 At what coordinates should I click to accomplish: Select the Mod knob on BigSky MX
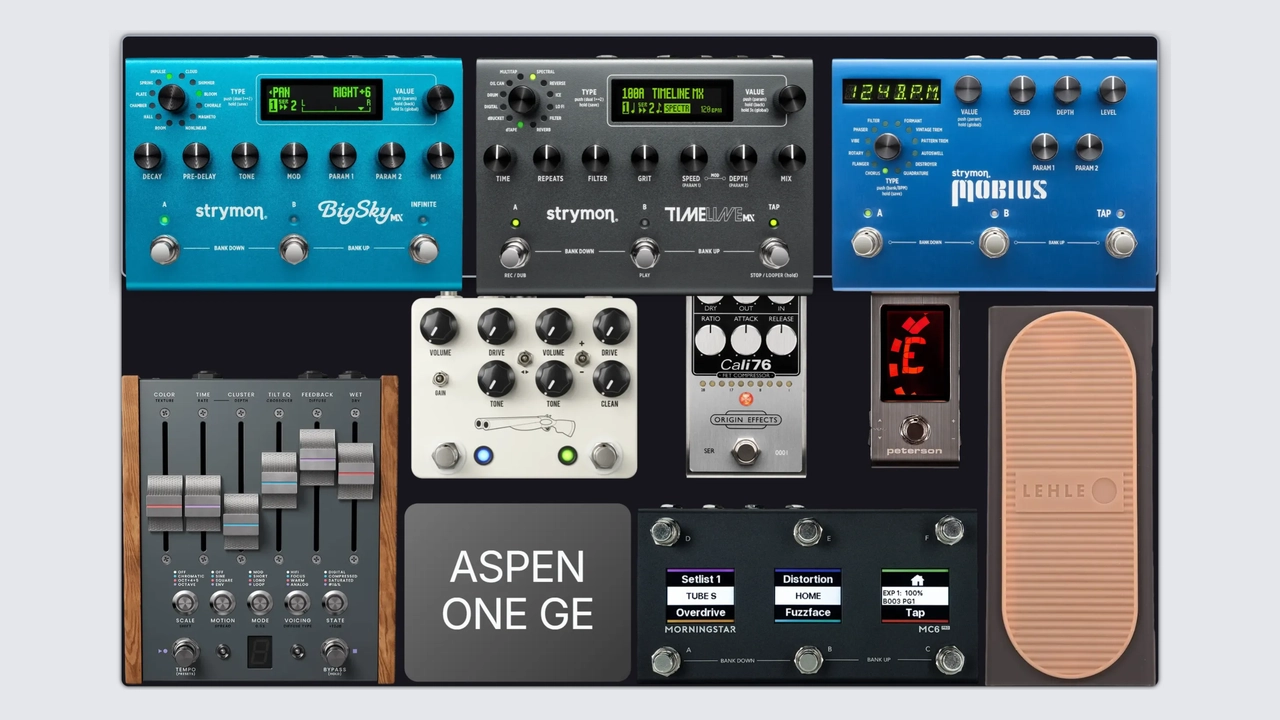294,155
